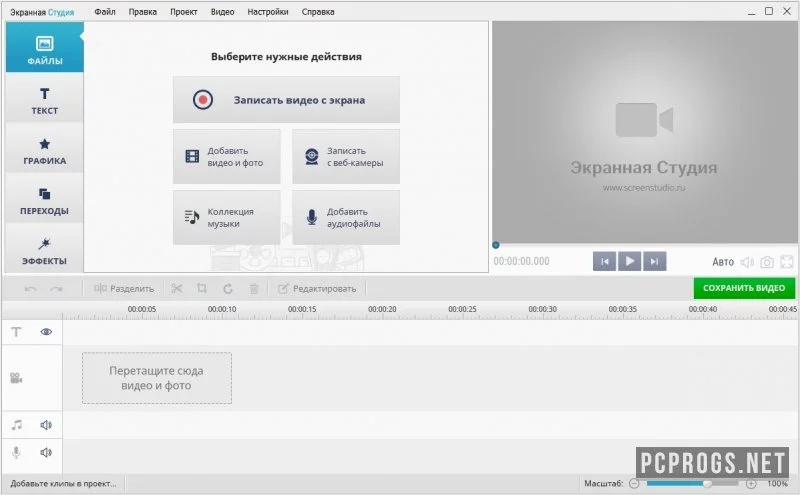
Task: Click the music track note icon
Action: point(17,425)
